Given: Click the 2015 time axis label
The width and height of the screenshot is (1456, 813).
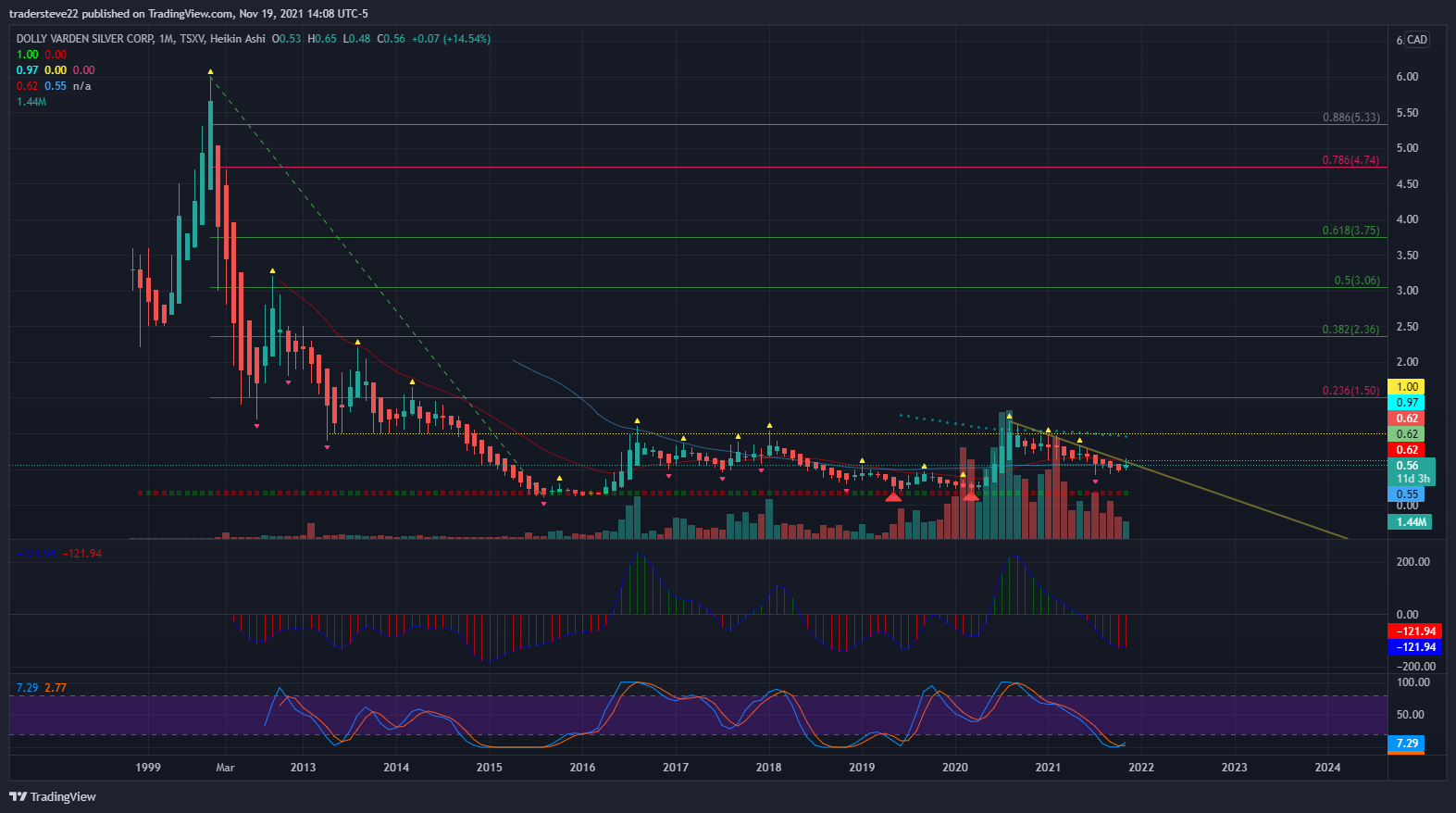Looking at the screenshot, I should point(490,768).
